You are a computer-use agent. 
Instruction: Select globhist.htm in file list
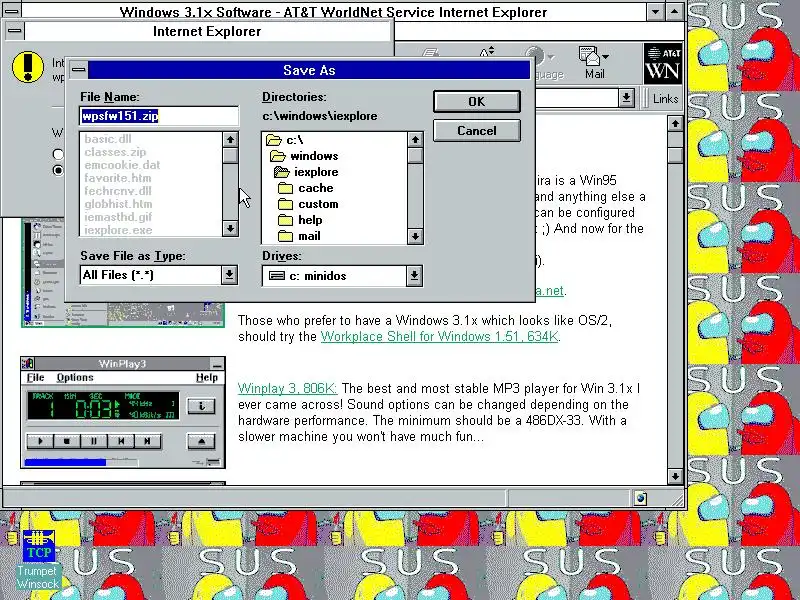118,204
